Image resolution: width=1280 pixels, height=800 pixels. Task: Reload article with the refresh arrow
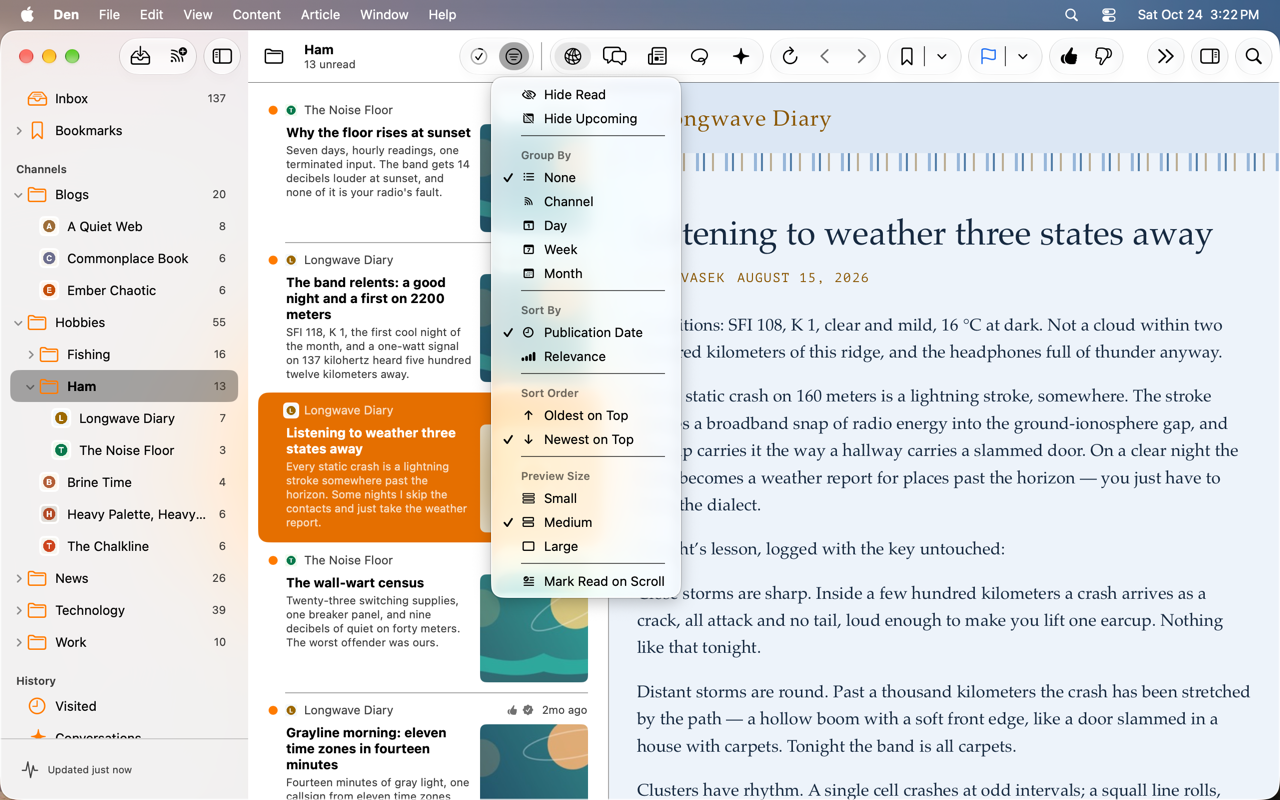pos(790,57)
